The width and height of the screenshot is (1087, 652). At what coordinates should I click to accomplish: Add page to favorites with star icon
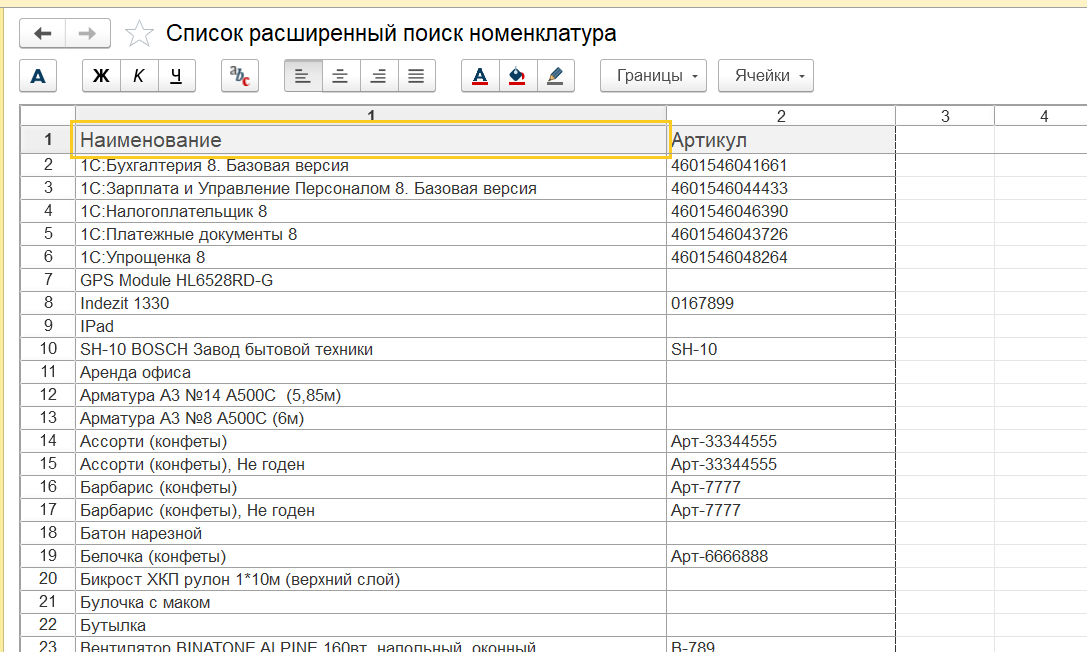tap(139, 33)
